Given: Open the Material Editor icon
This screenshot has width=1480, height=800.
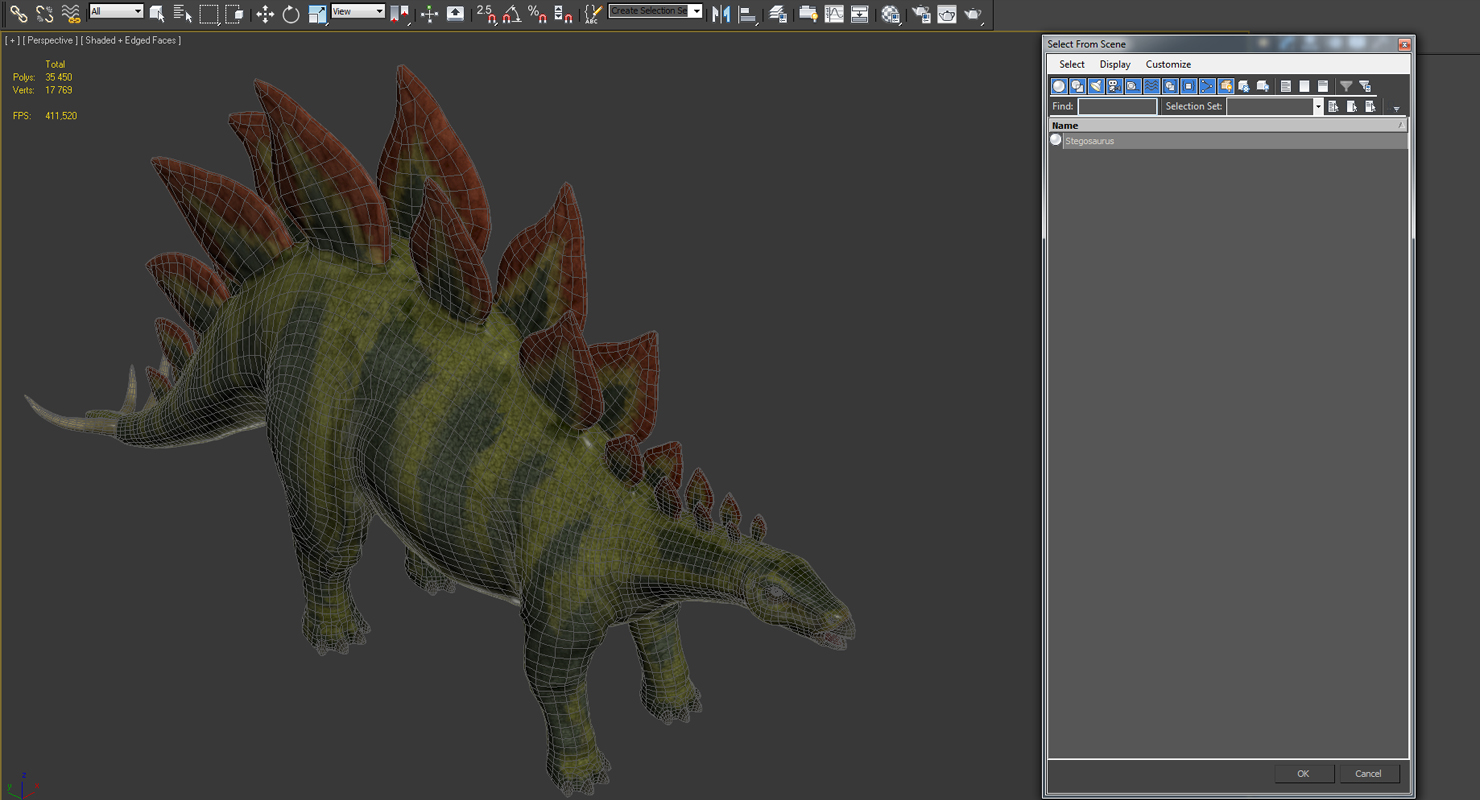Looking at the screenshot, I should 890,14.
